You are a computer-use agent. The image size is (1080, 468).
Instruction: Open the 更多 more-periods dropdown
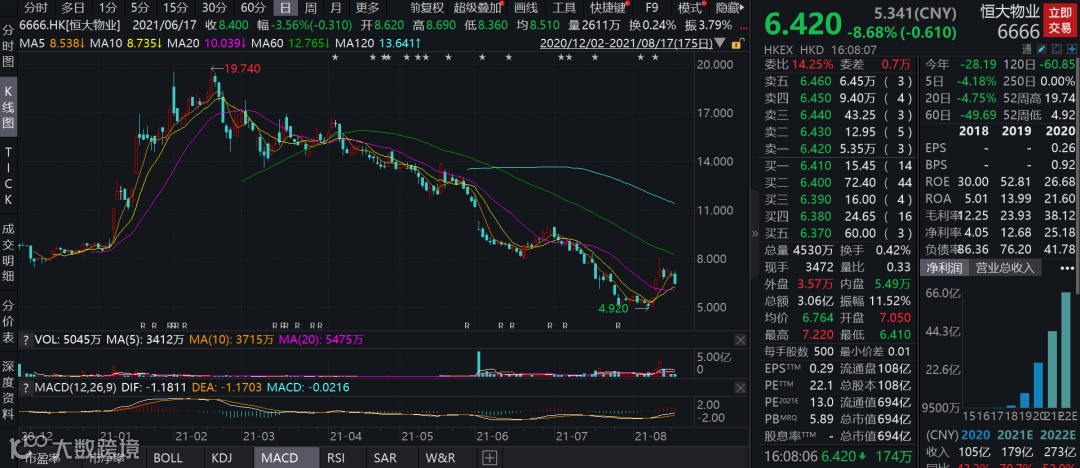click(x=368, y=8)
